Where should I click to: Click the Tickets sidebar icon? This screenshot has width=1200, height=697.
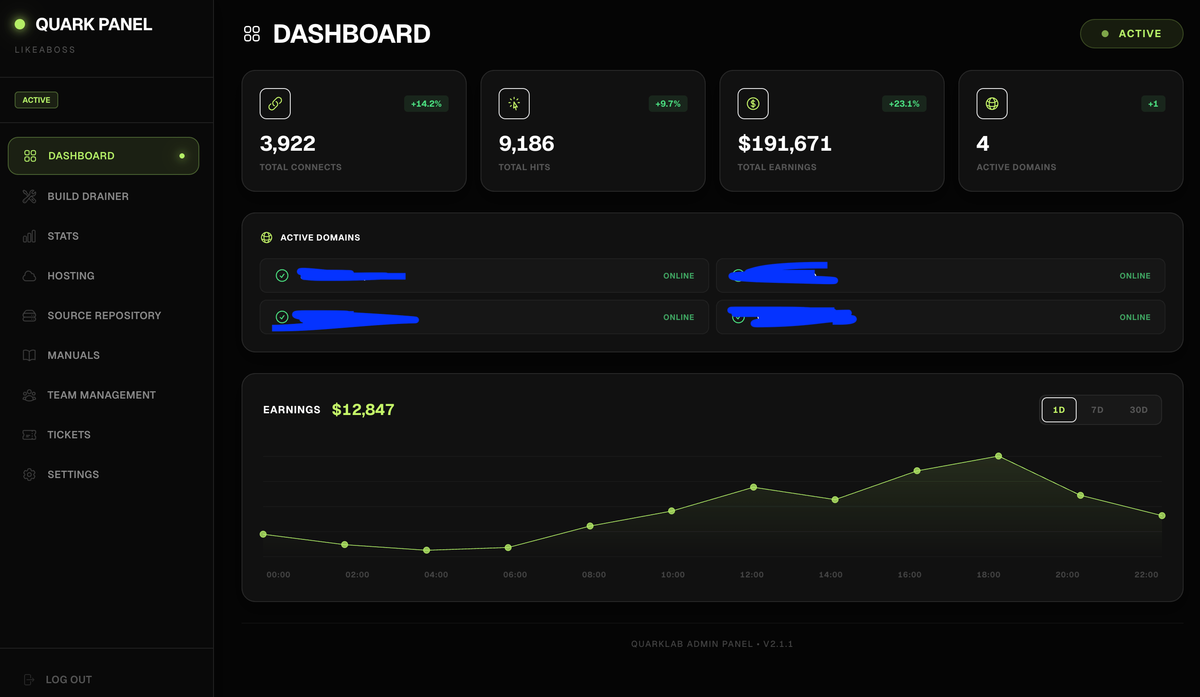tap(29, 435)
